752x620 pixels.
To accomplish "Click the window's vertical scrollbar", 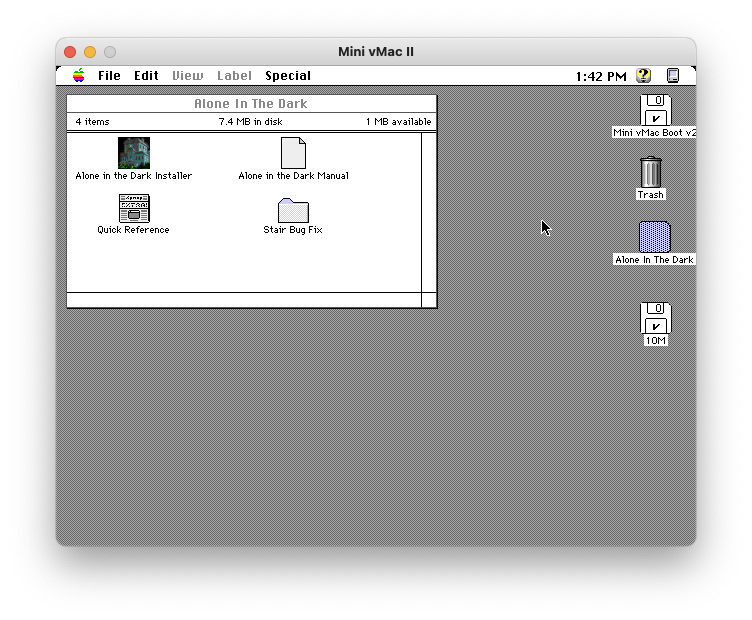I will pyautogui.click(x=429, y=212).
